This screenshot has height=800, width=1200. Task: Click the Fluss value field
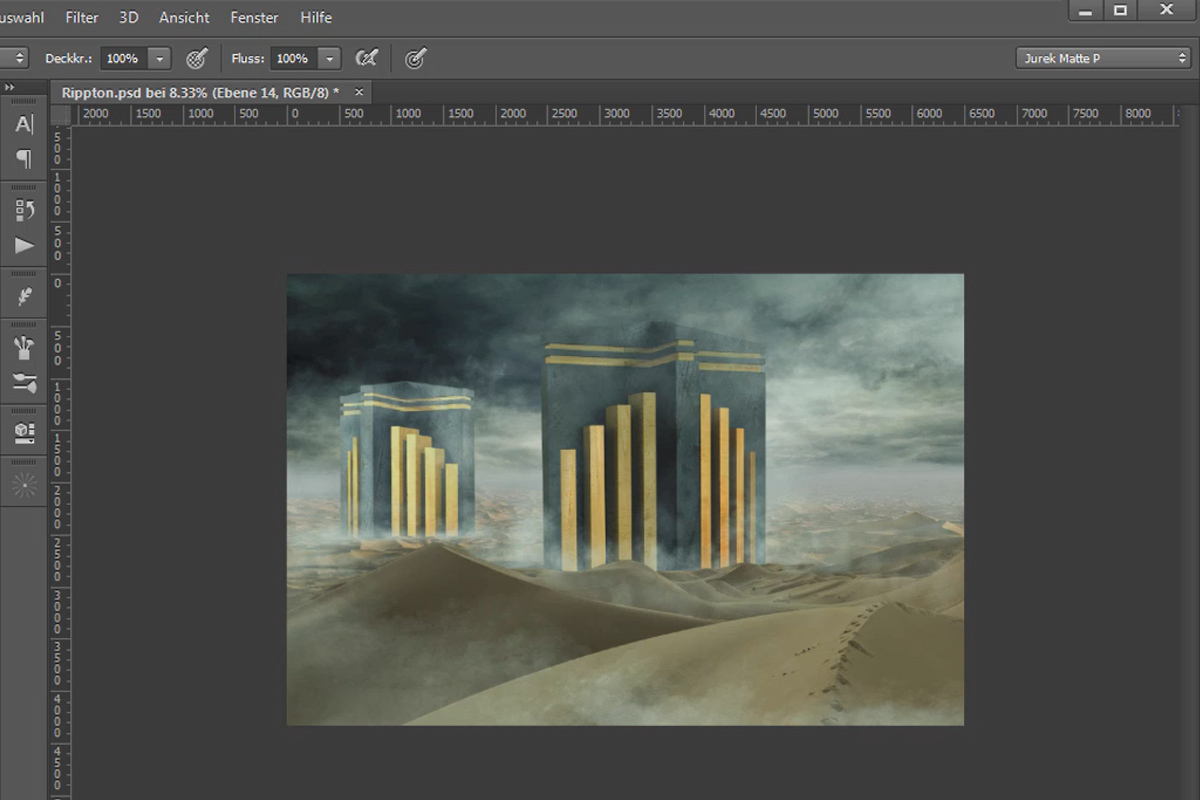click(x=294, y=58)
